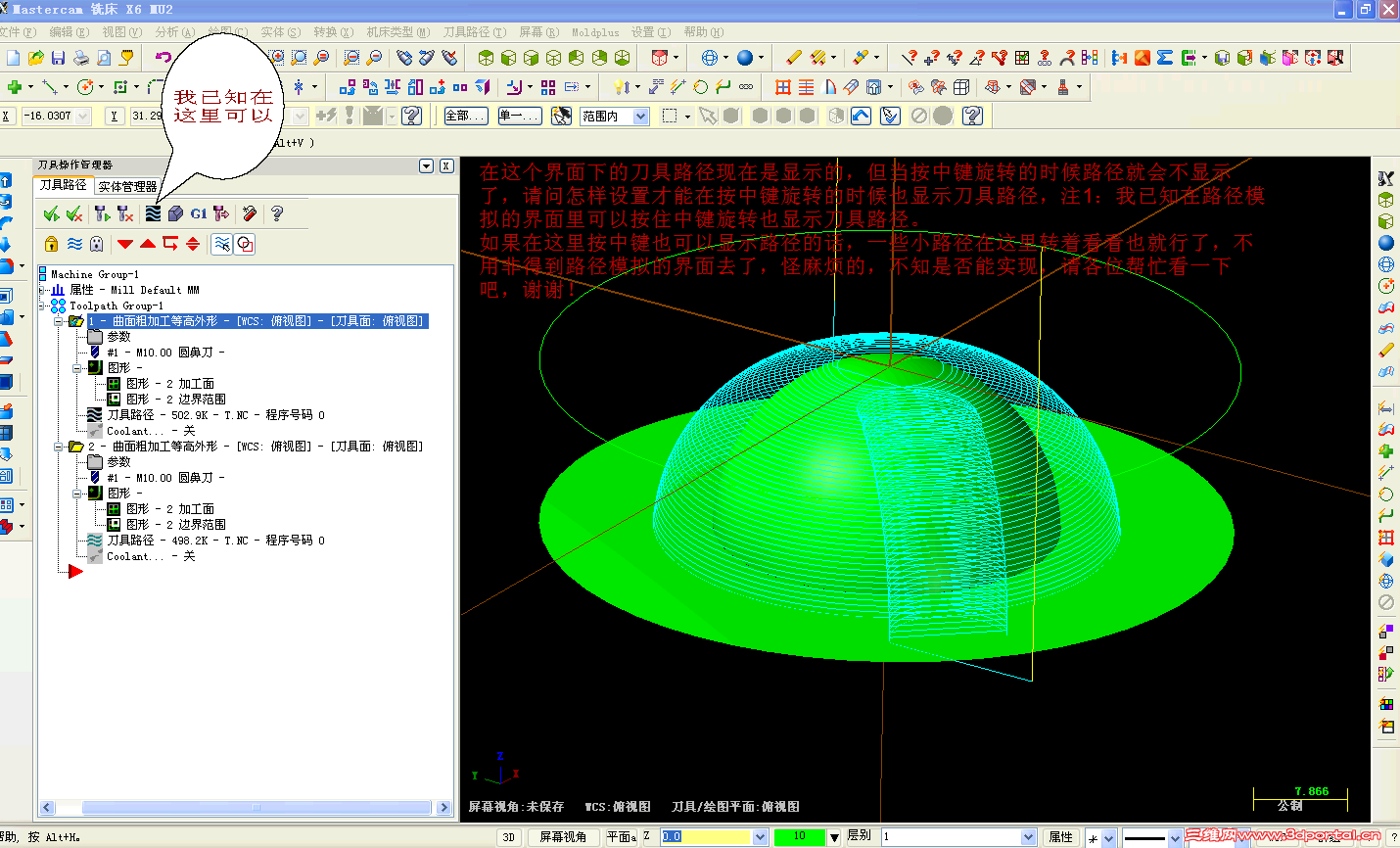This screenshot has width=1400, height=848.
Task: Switch to the 实体管理器 tab
Action: coord(127,186)
